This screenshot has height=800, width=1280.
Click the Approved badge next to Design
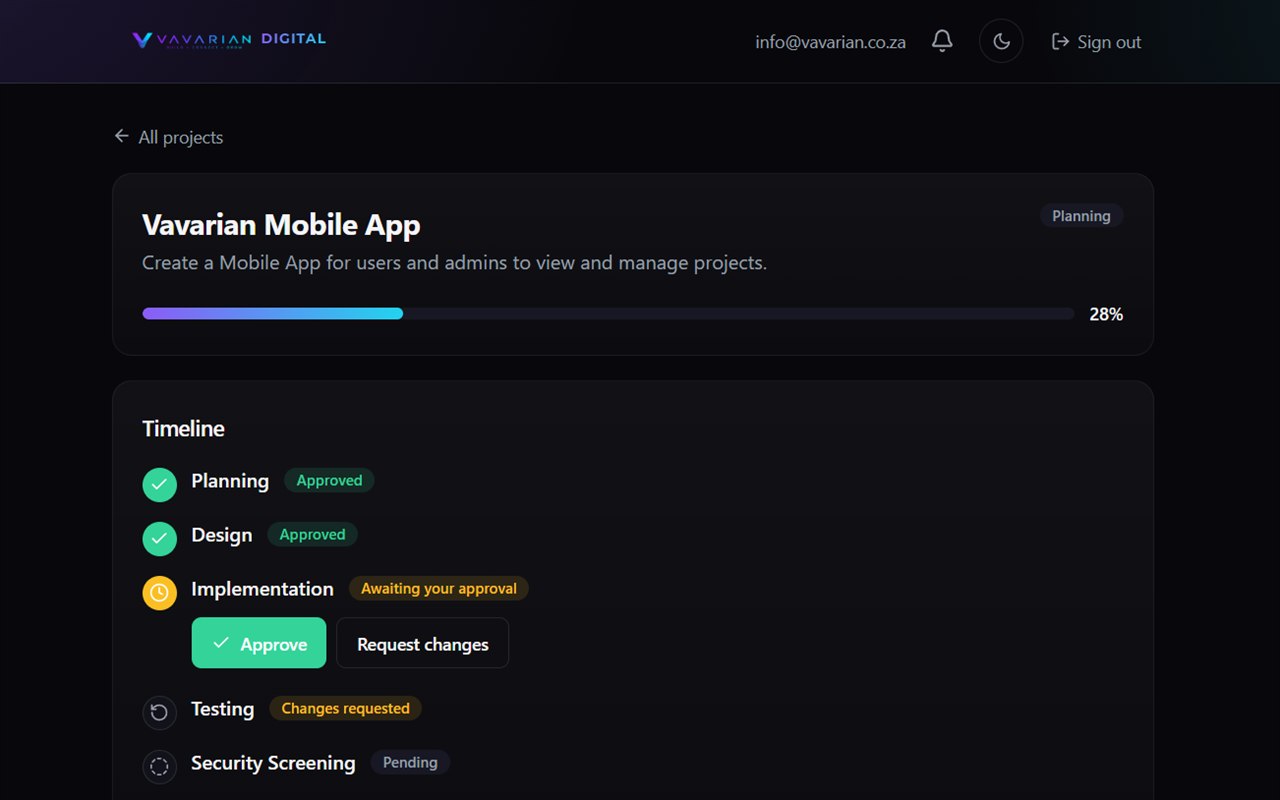[312, 535]
